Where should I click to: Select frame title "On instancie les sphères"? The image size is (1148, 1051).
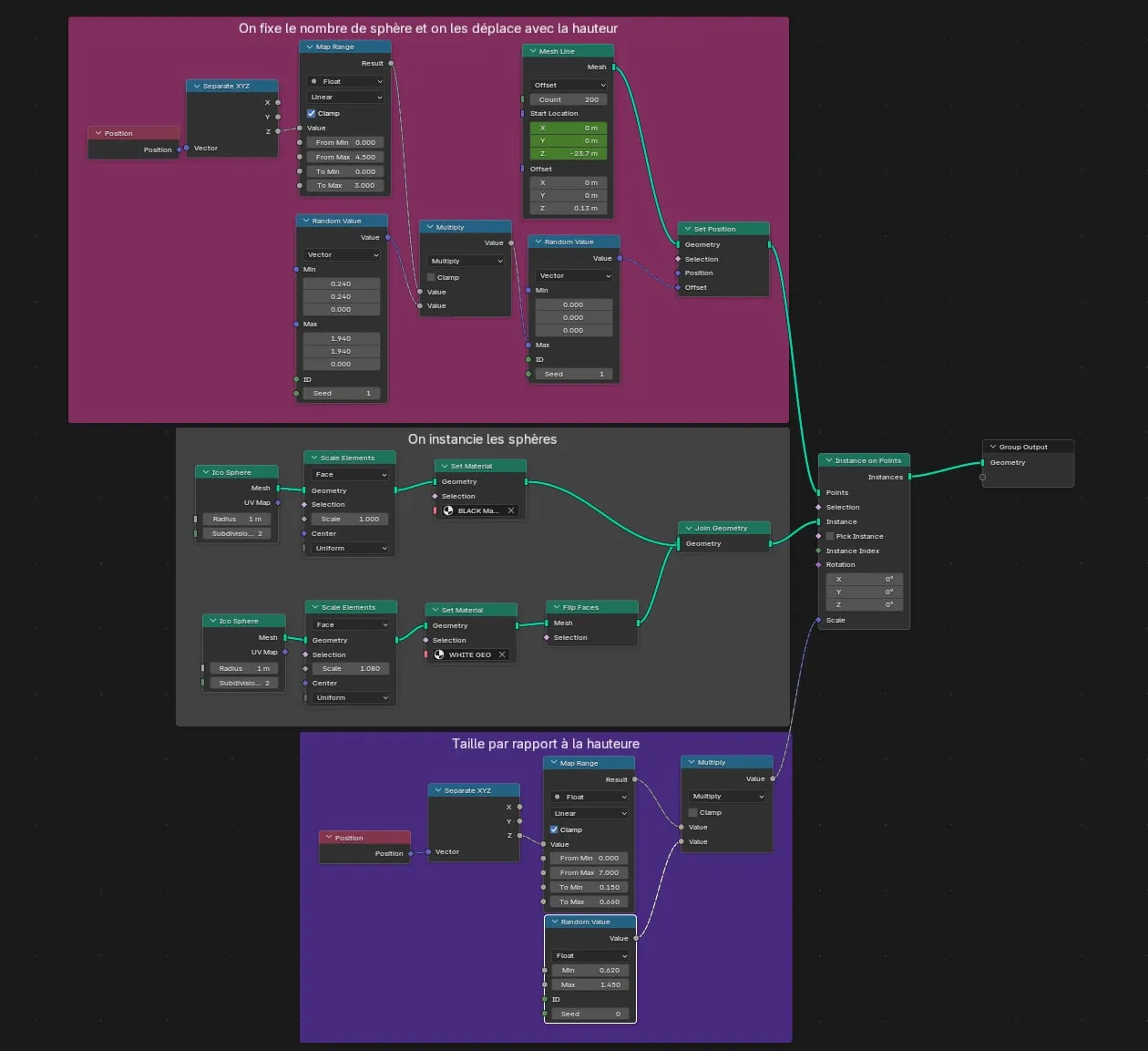click(x=482, y=439)
